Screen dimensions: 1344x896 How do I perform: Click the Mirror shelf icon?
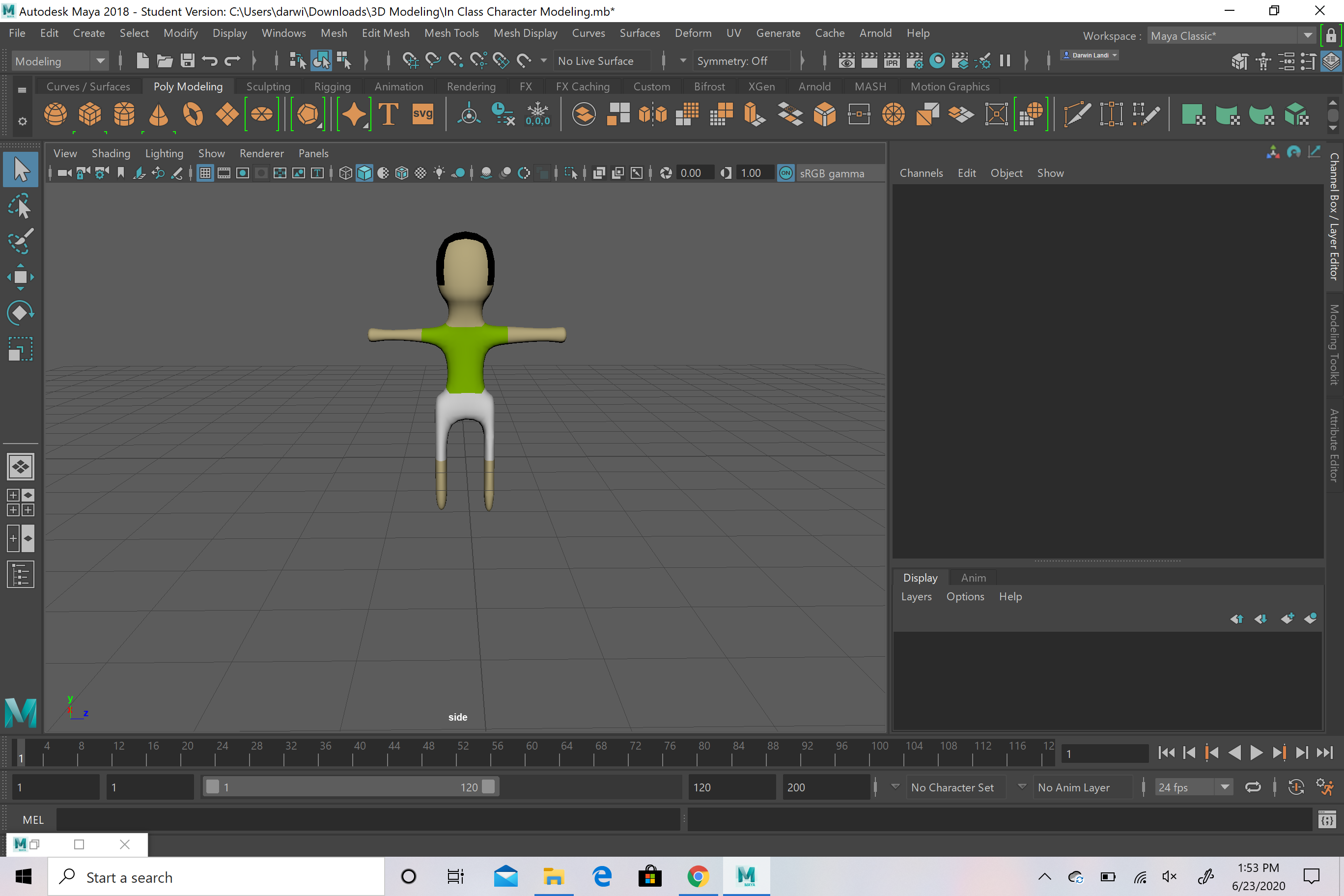pyautogui.click(x=652, y=114)
